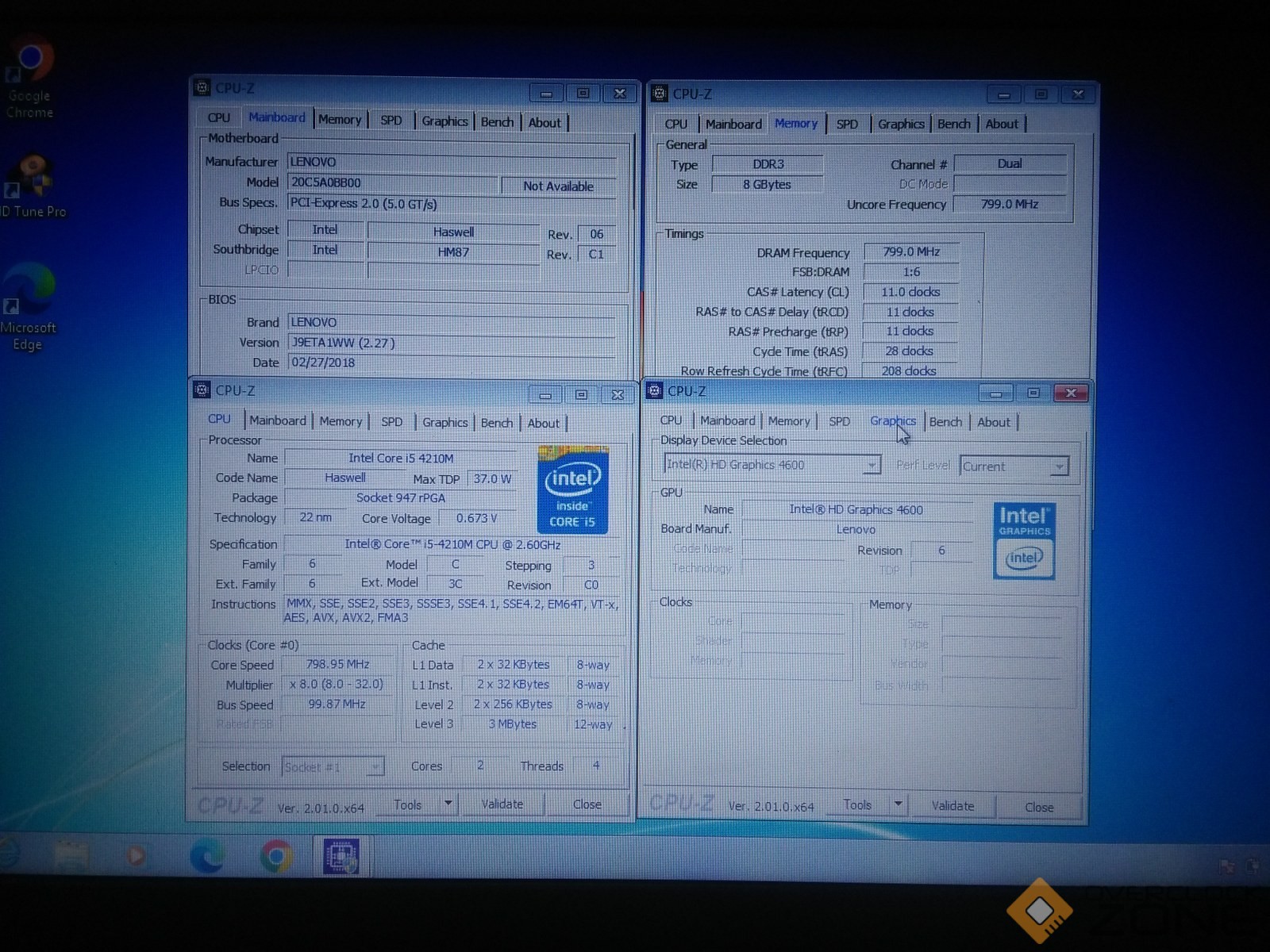Expand the Tools arrow in the bottom-left window
This screenshot has width=1270, height=952.
448,804
